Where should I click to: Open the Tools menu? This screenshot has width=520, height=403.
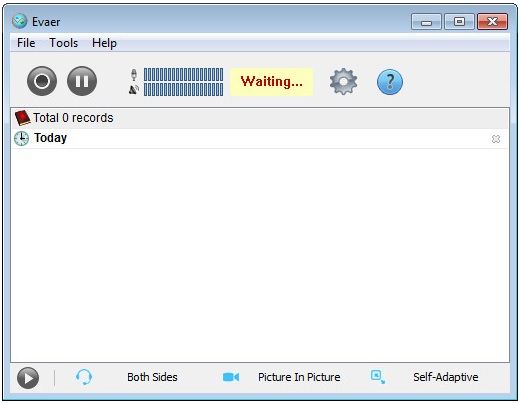click(x=63, y=43)
